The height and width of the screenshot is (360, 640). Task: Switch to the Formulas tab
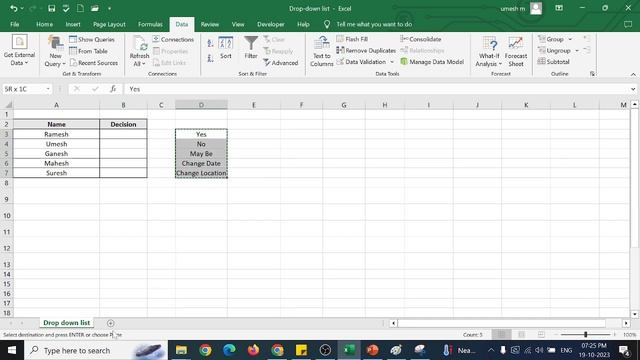[150, 24]
